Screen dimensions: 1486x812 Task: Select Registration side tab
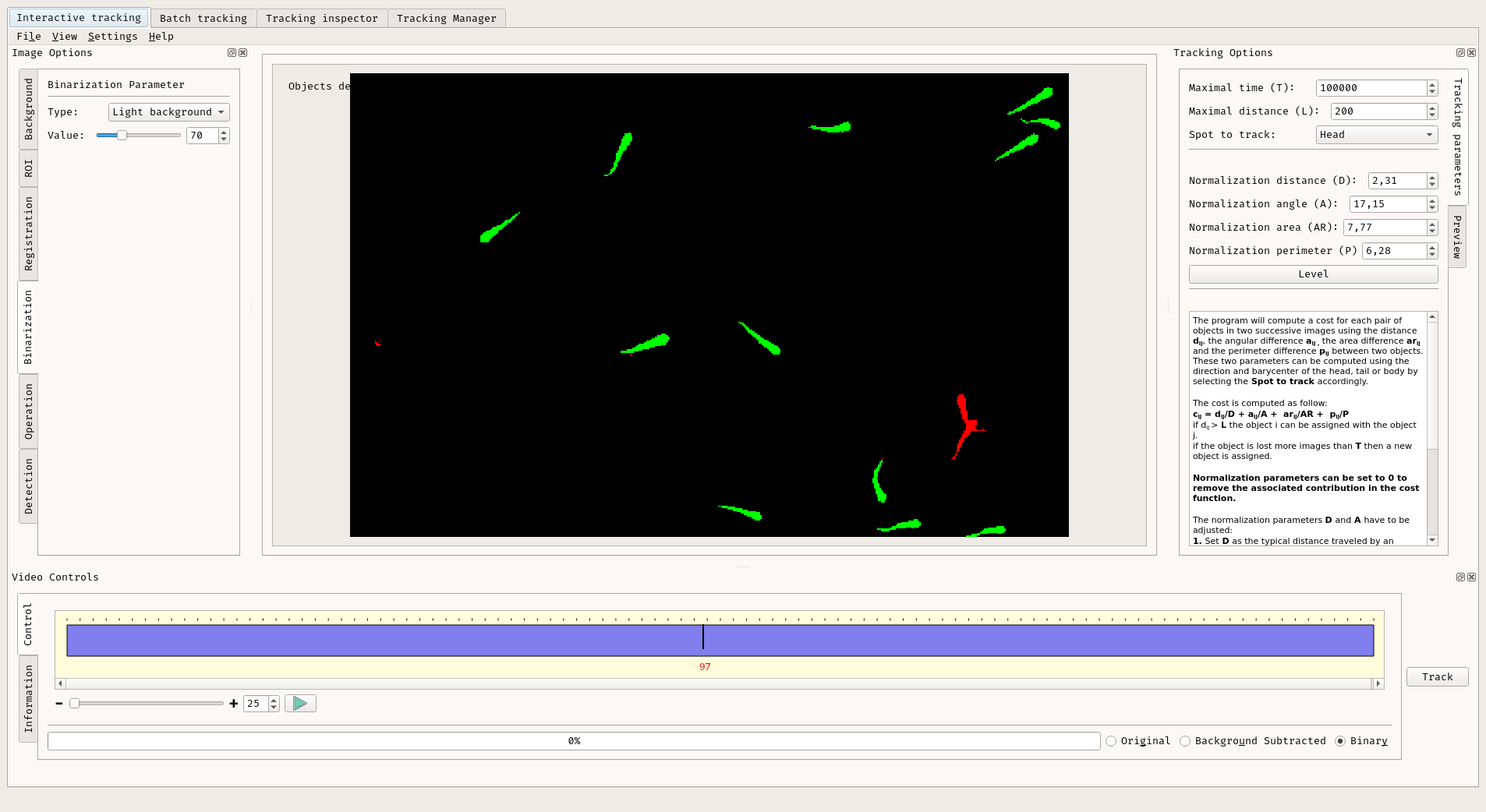click(29, 234)
